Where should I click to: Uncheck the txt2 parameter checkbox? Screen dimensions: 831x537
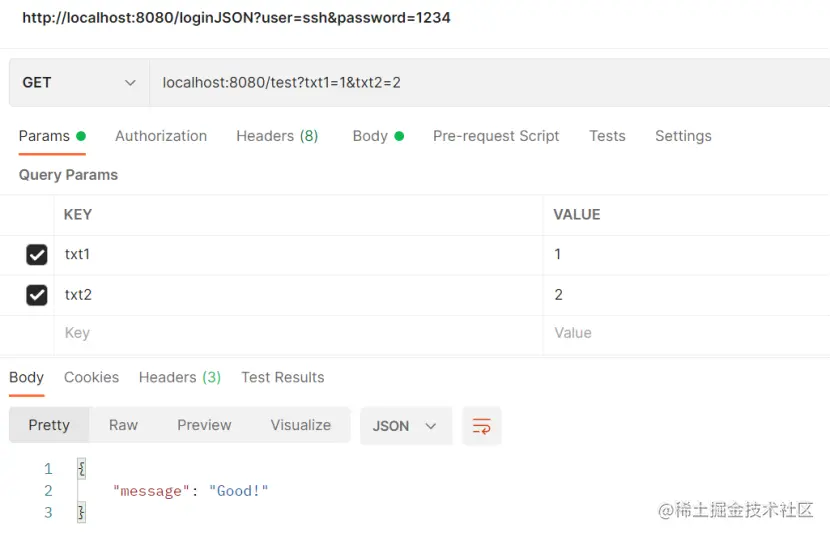coord(37,295)
